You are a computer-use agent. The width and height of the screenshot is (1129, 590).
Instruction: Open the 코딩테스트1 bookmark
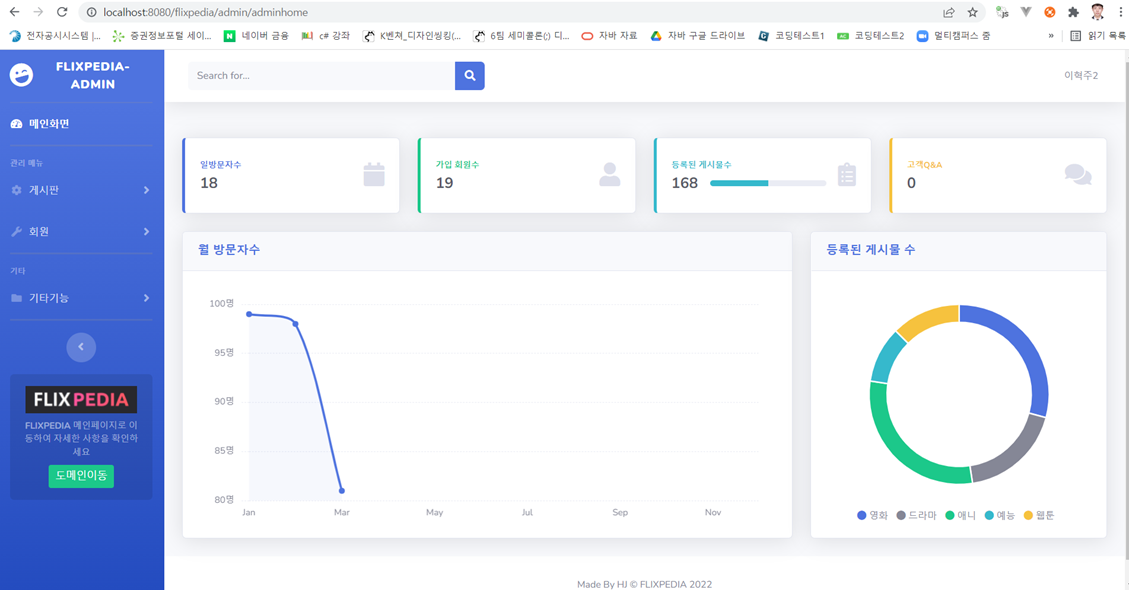point(791,35)
